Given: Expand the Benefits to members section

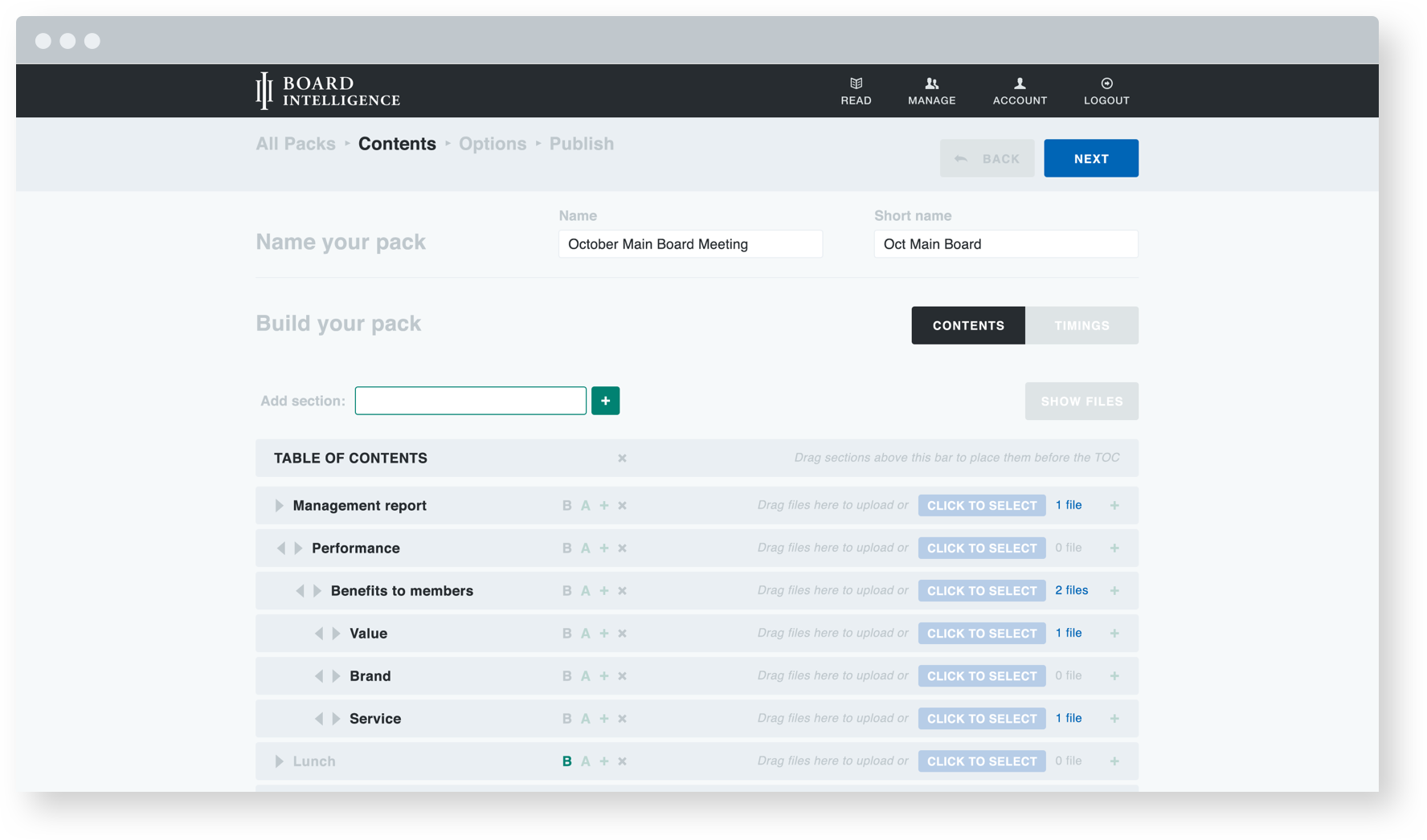Looking at the screenshot, I should [x=315, y=590].
